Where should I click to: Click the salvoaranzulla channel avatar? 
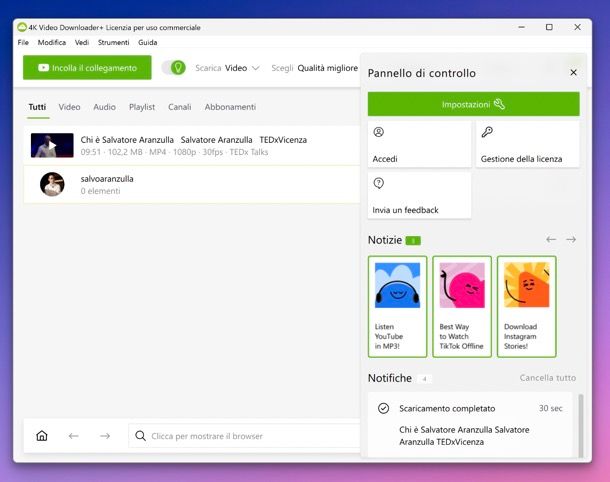(52, 184)
